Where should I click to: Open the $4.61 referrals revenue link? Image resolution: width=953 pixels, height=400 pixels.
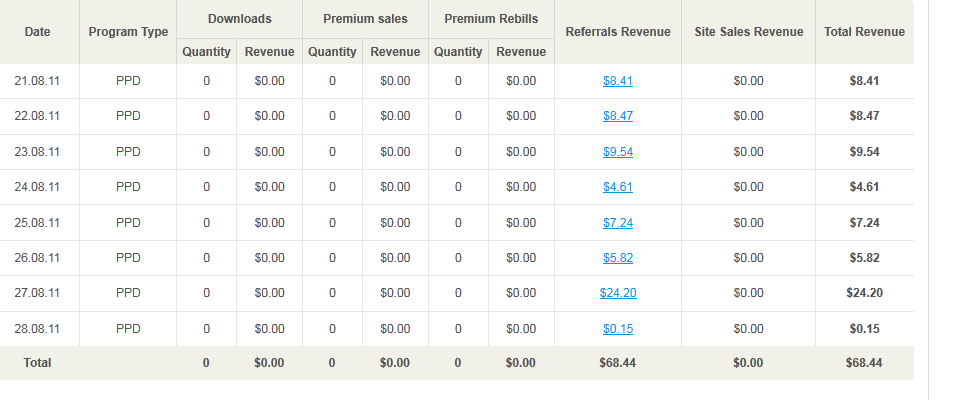click(x=617, y=187)
